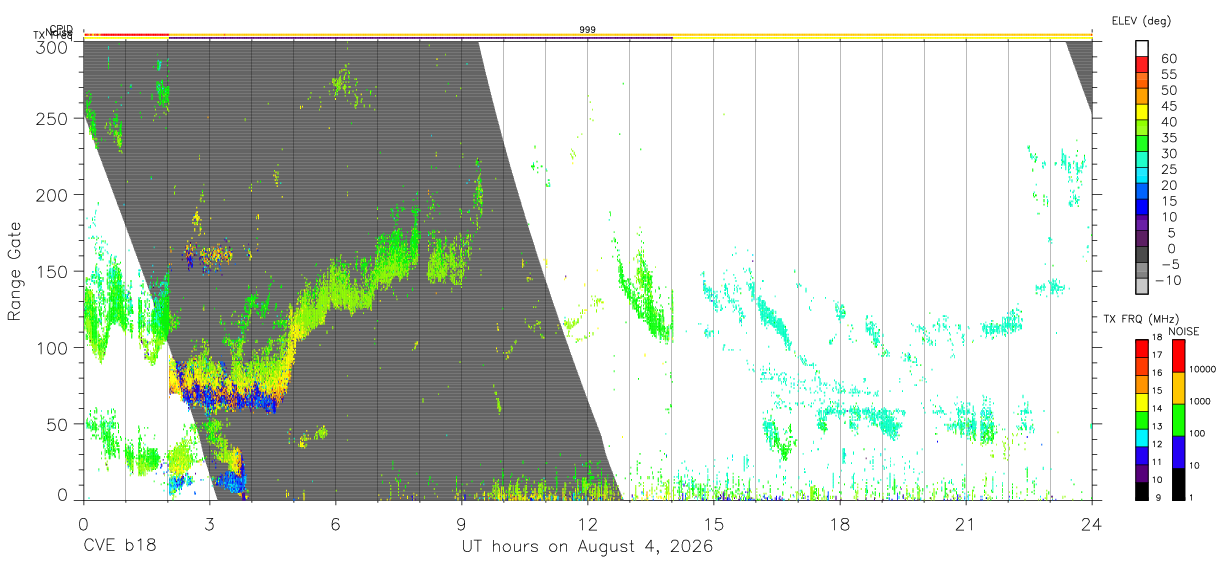Click the 'Range Gate' y-axis title
The width and height of the screenshot is (1228, 567).
click(15, 272)
